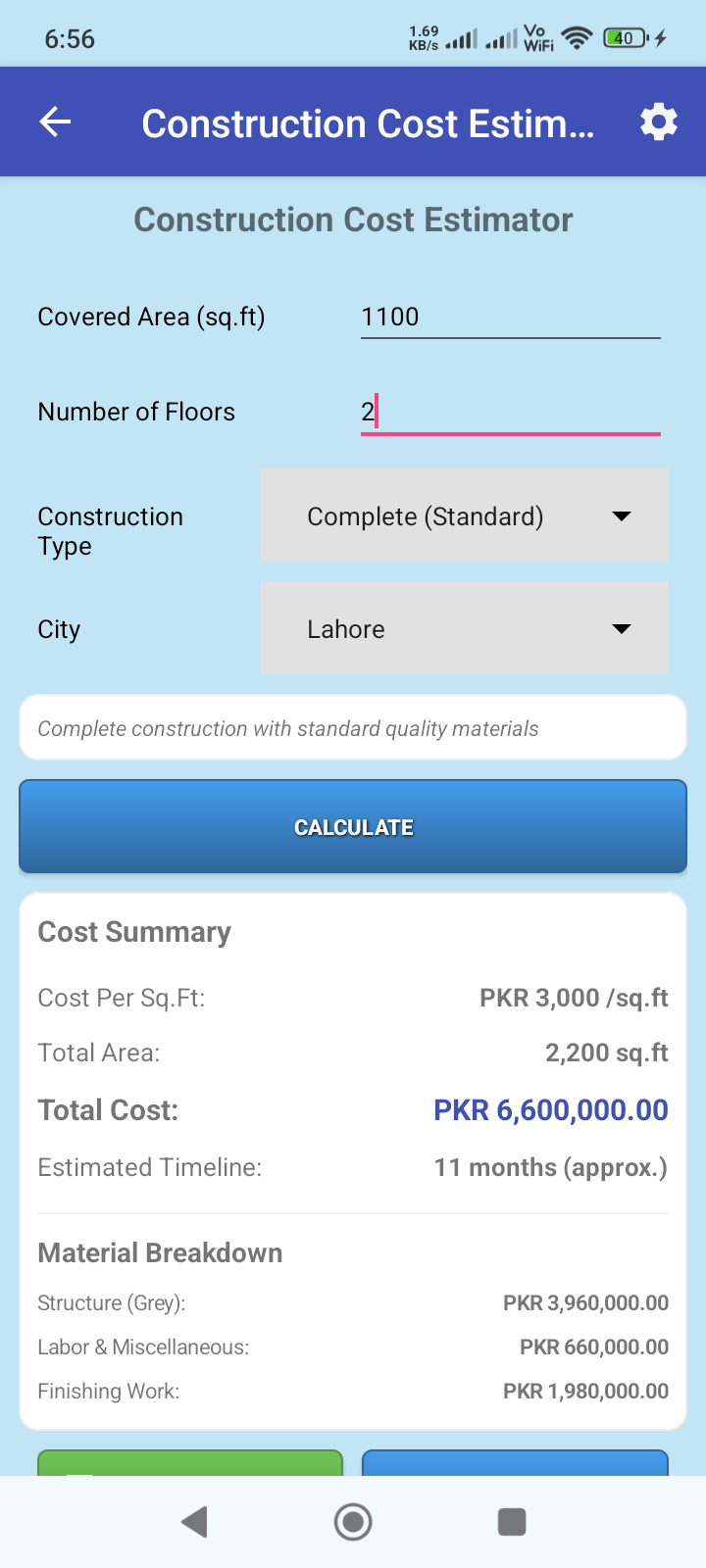
Task: Open recent apps square button
Action: tap(512, 1522)
